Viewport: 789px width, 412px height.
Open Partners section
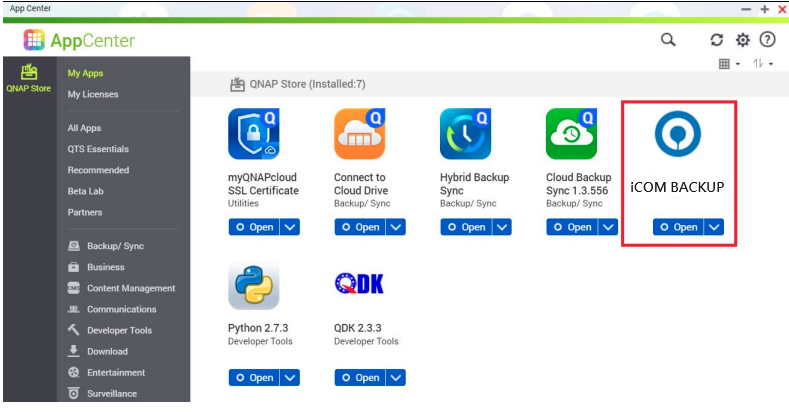(85, 212)
